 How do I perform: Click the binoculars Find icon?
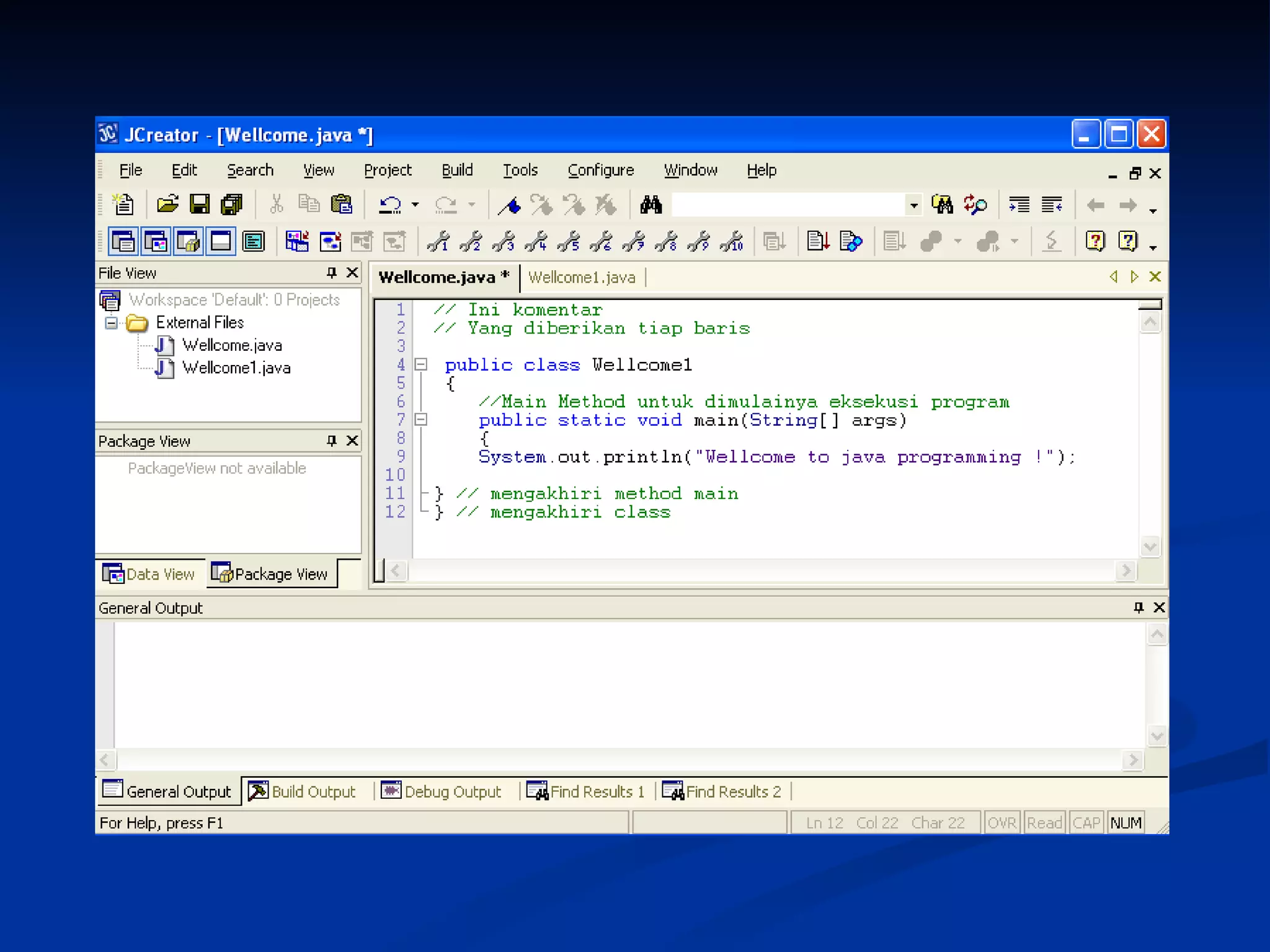tap(651, 205)
